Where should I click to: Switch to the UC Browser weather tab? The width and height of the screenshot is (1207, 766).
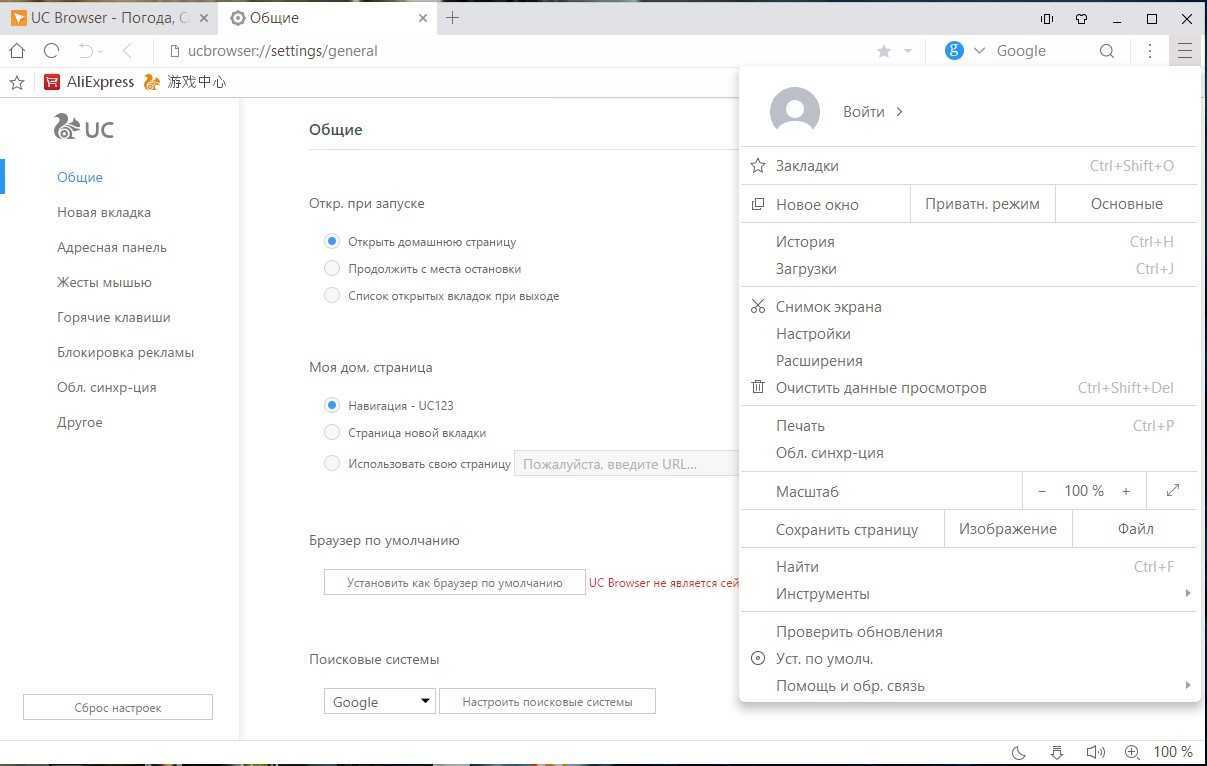(100, 18)
